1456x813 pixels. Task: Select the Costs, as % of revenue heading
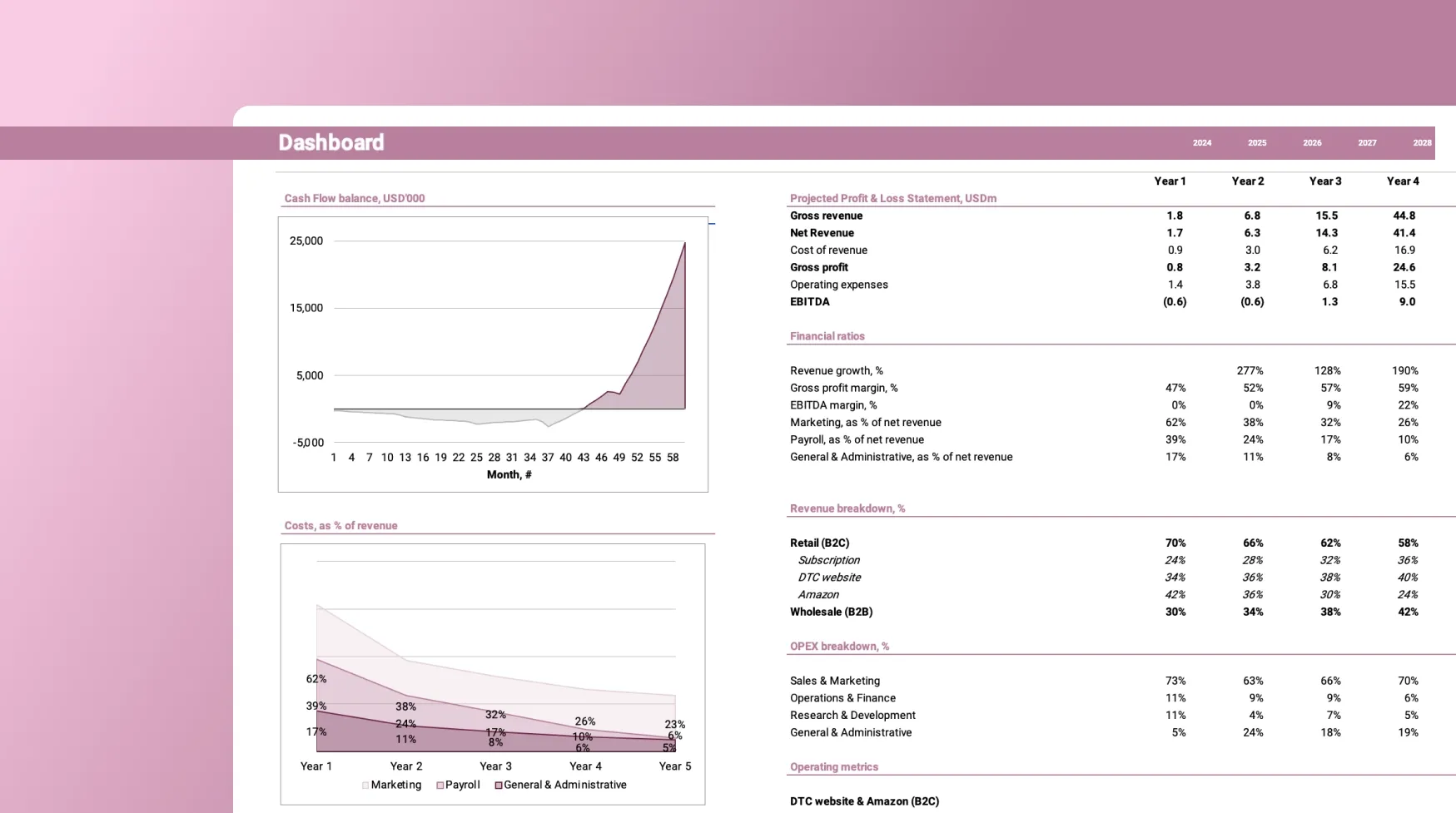tap(340, 526)
